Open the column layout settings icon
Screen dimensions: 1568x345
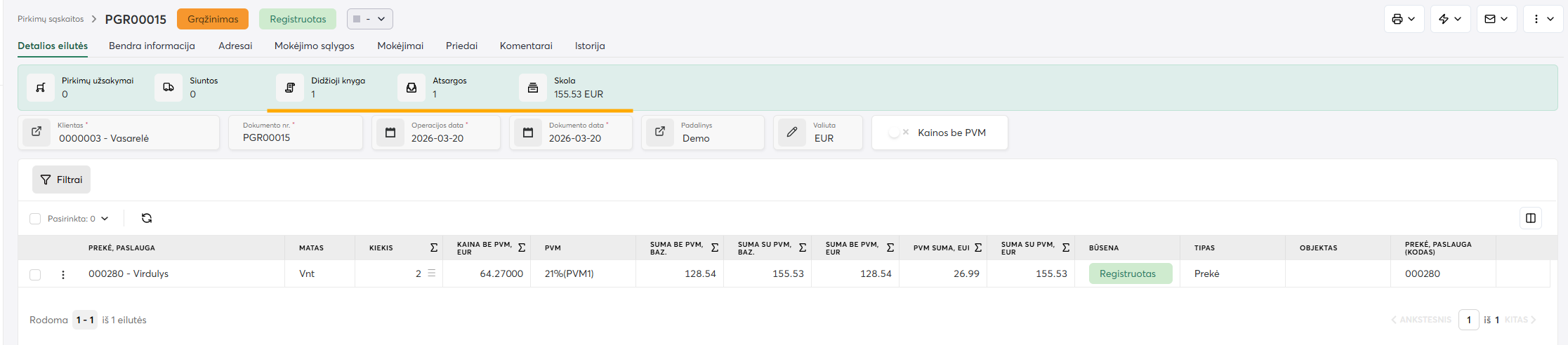(1531, 218)
